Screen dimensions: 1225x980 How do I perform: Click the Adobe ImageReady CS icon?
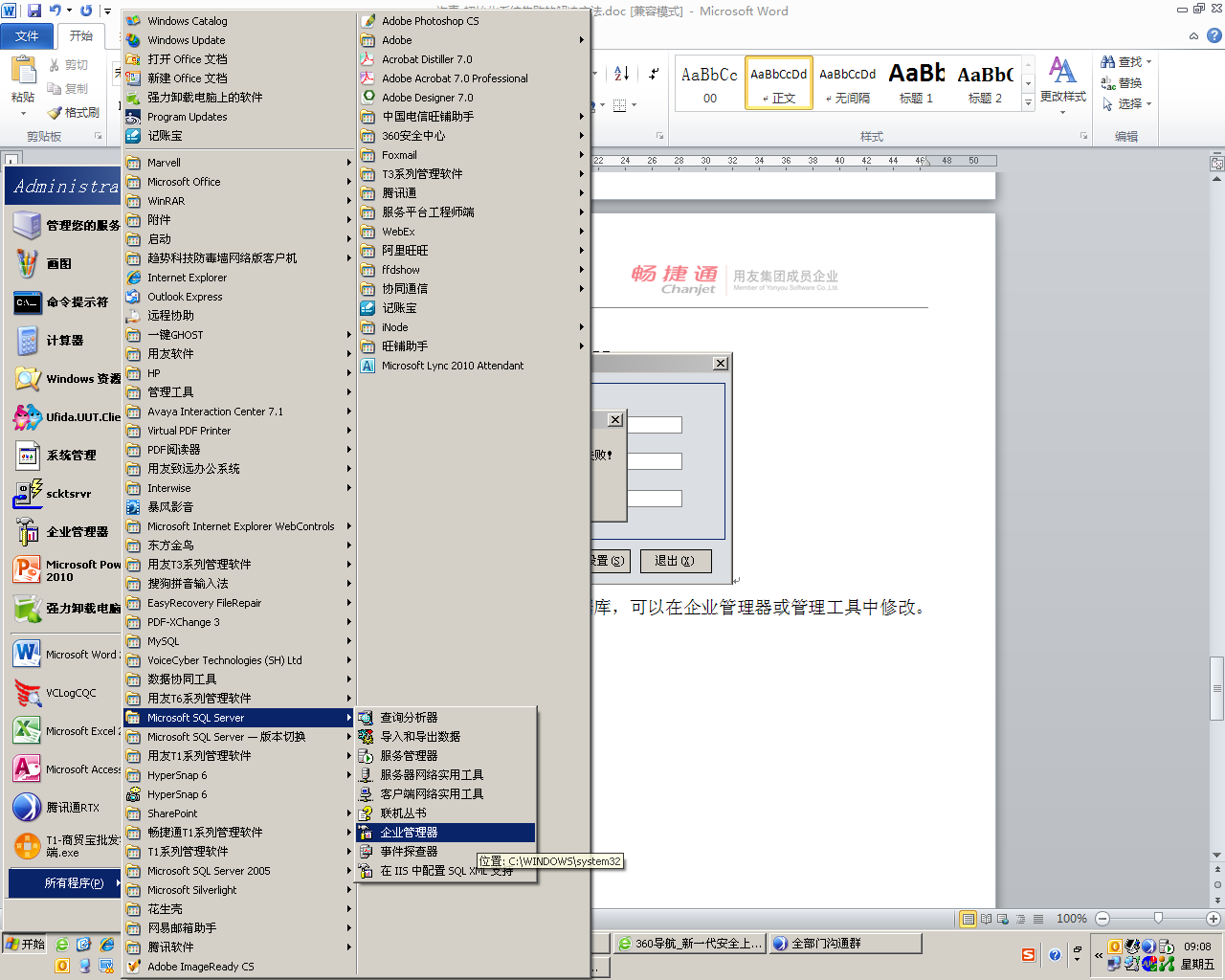tap(133, 967)
